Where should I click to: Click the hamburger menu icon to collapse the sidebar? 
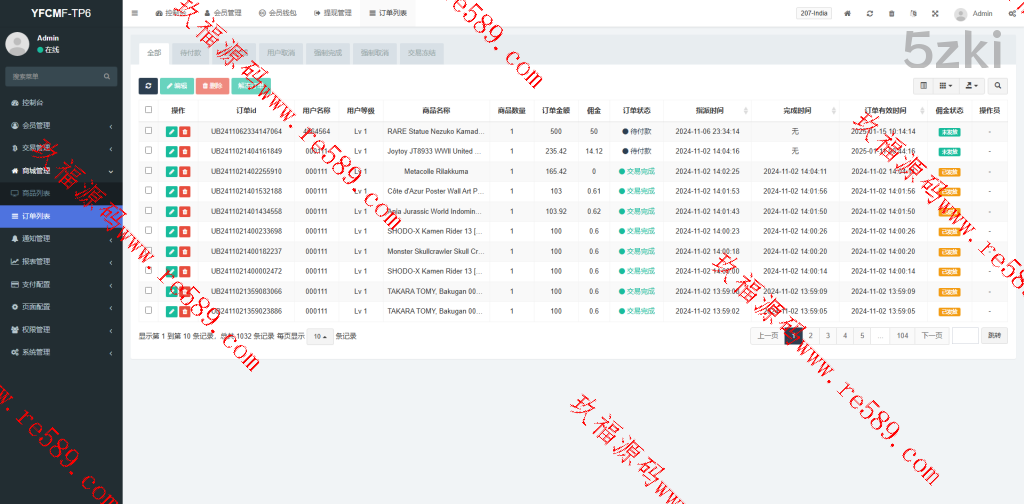(x=135, y=13)
